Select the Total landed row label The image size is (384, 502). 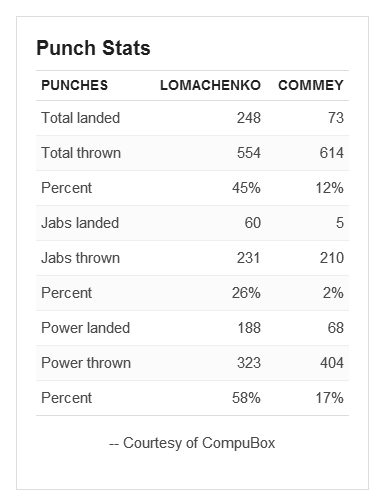80,118
